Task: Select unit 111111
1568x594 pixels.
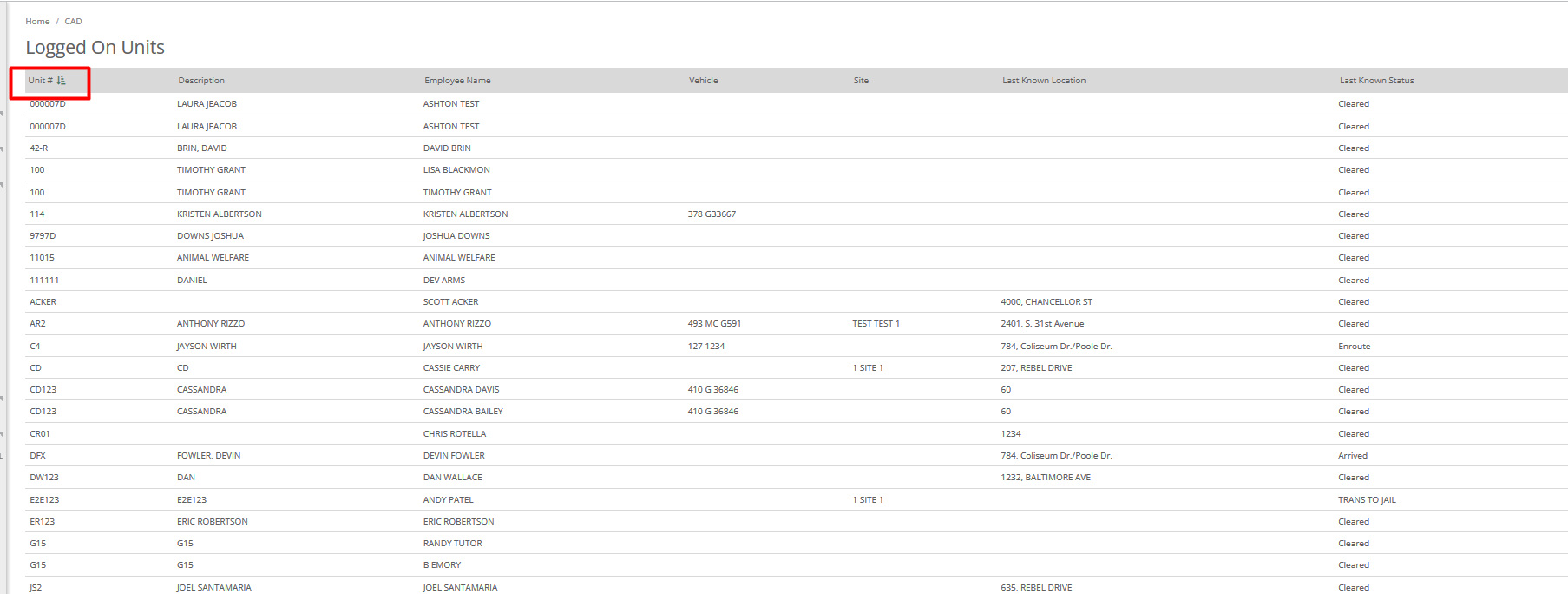Action: pyautogui.click(x=44, y=280)
